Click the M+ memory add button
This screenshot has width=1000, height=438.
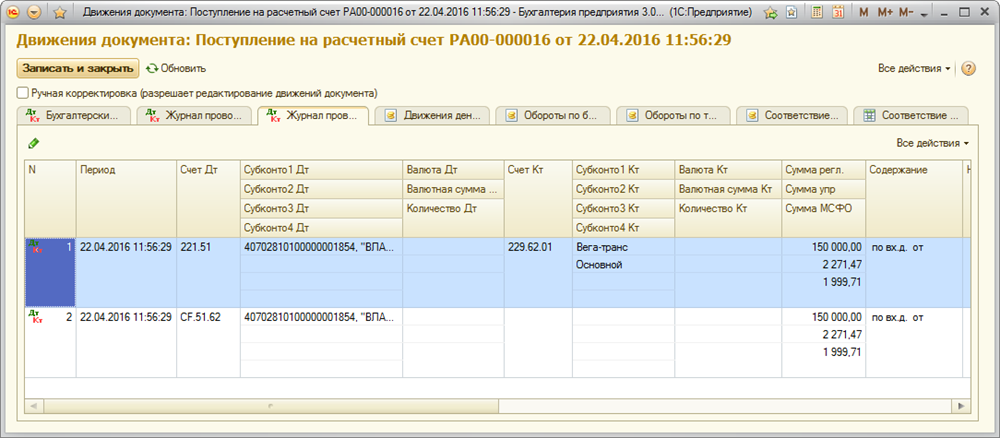coord(885,13)
